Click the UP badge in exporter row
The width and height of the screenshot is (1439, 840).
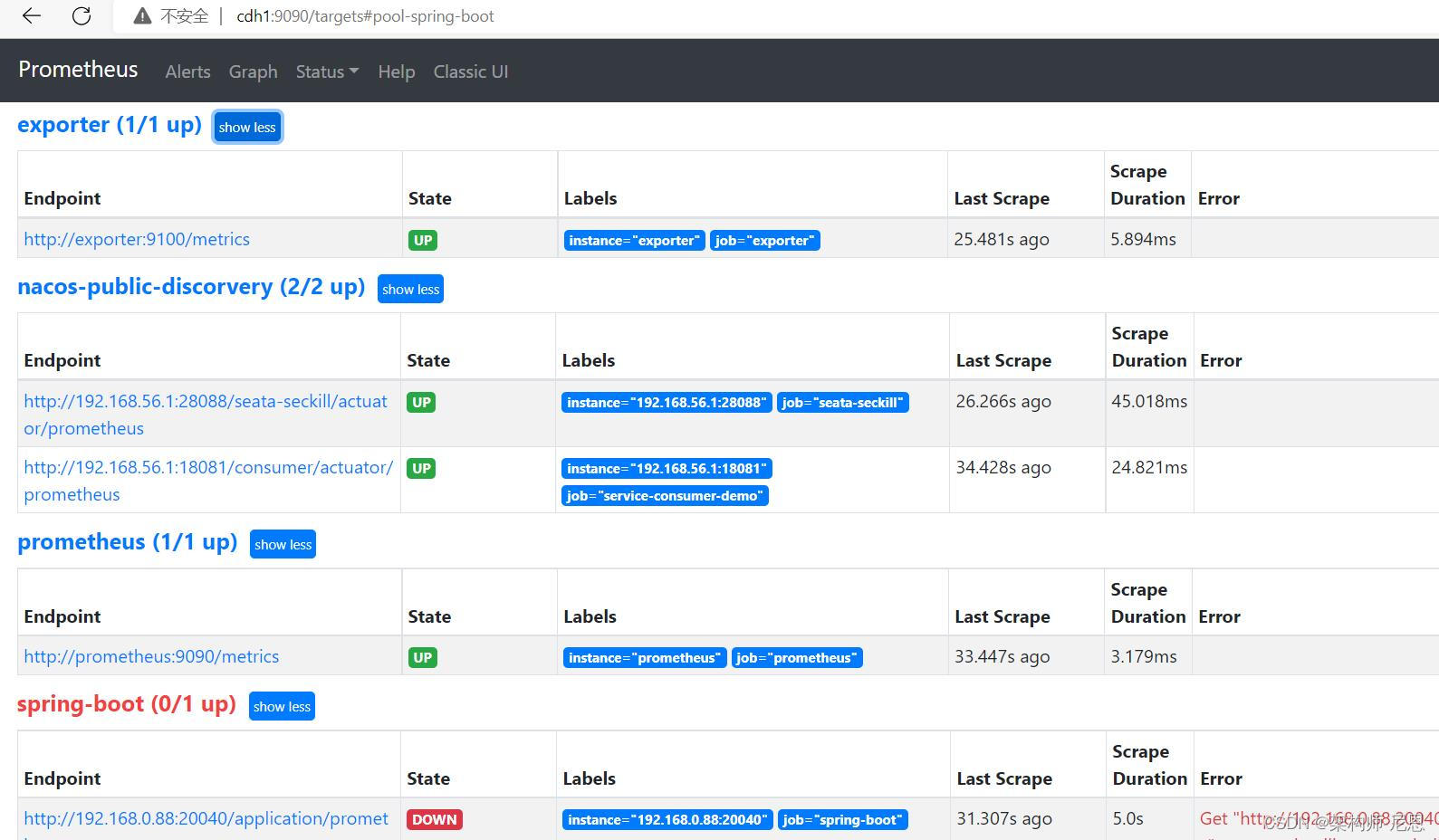click(x=423, y=240)
